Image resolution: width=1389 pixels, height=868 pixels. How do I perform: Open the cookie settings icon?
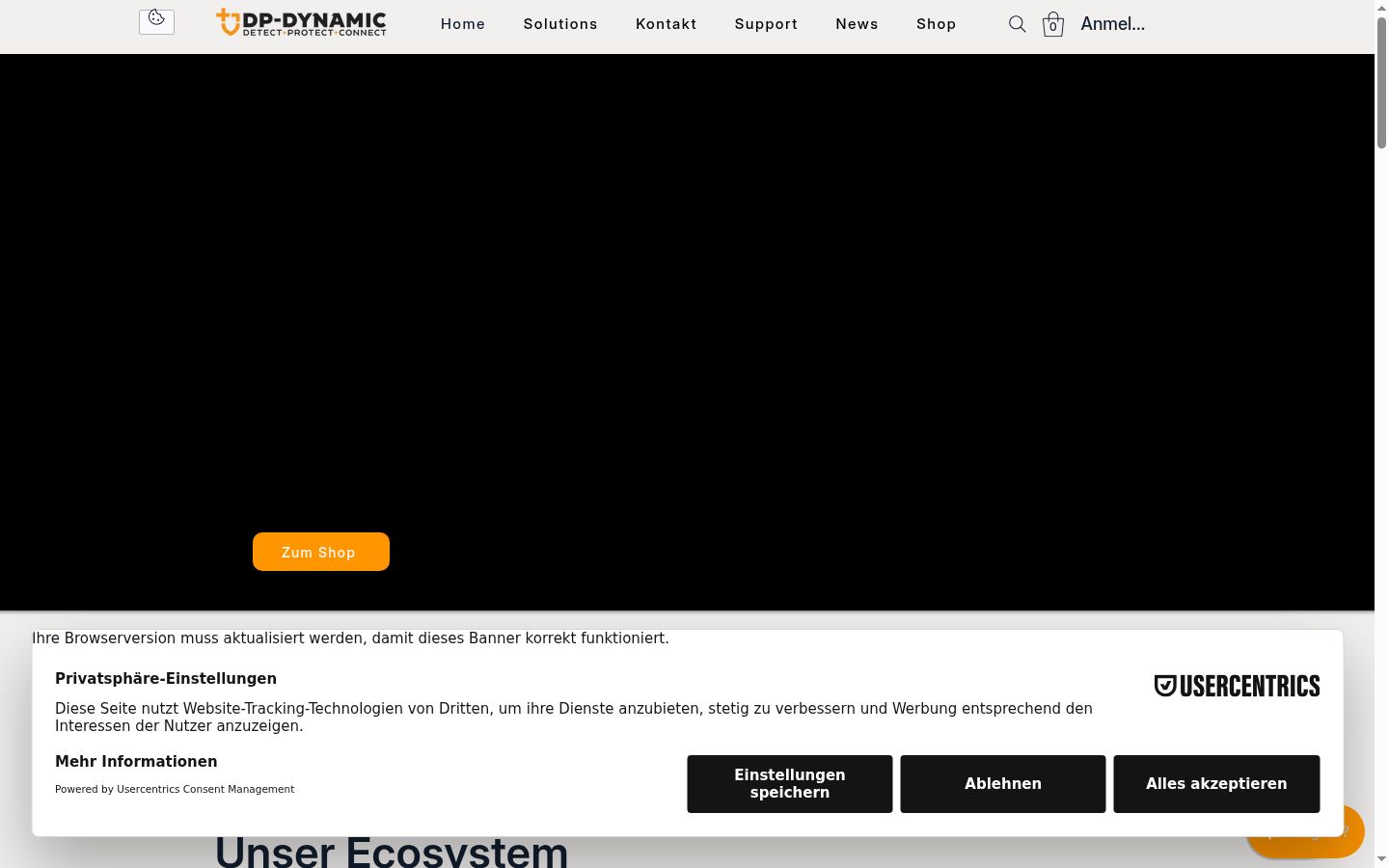coord(156,21)
